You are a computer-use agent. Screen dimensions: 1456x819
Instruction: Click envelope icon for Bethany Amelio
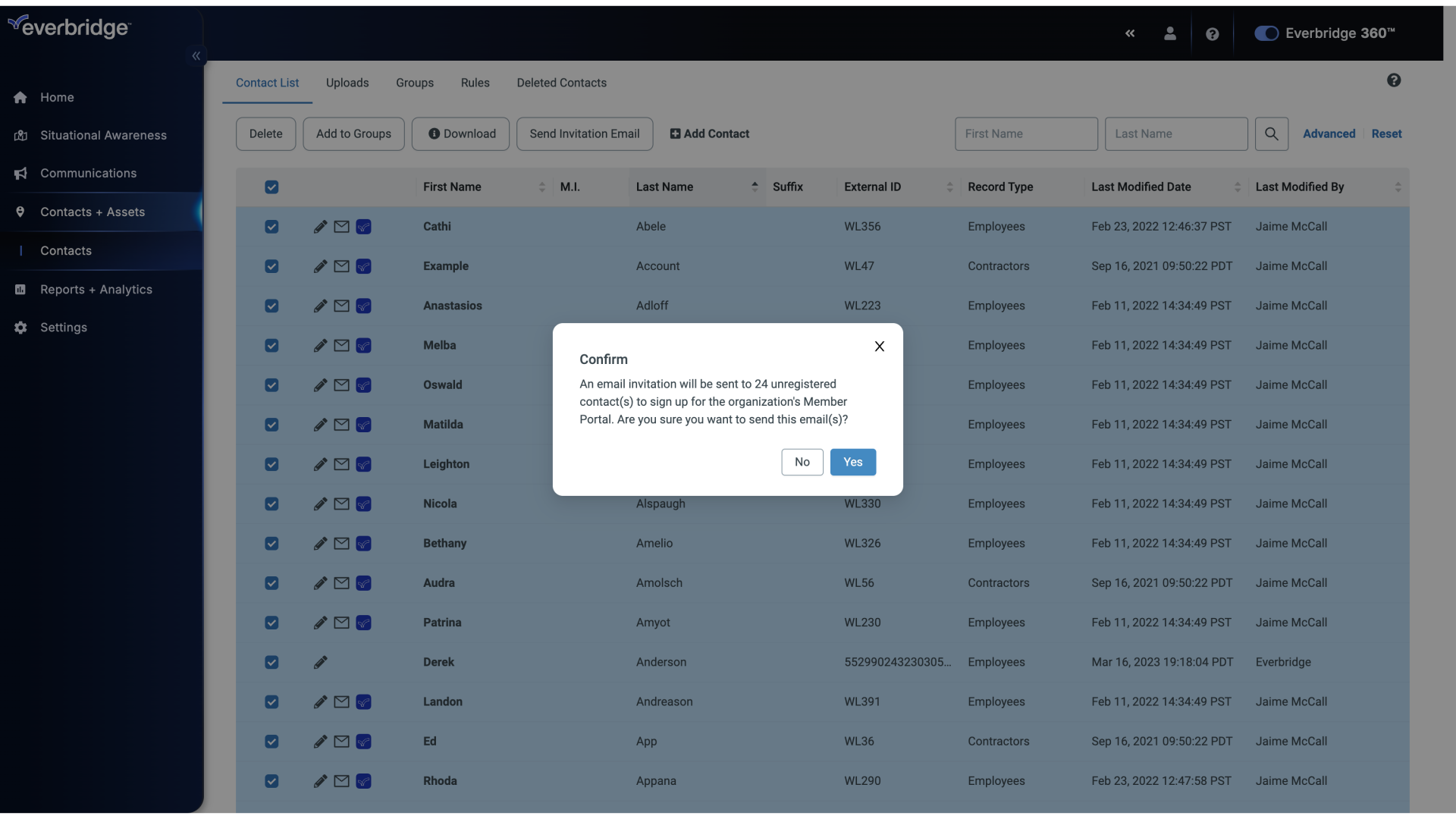(342, 543)
